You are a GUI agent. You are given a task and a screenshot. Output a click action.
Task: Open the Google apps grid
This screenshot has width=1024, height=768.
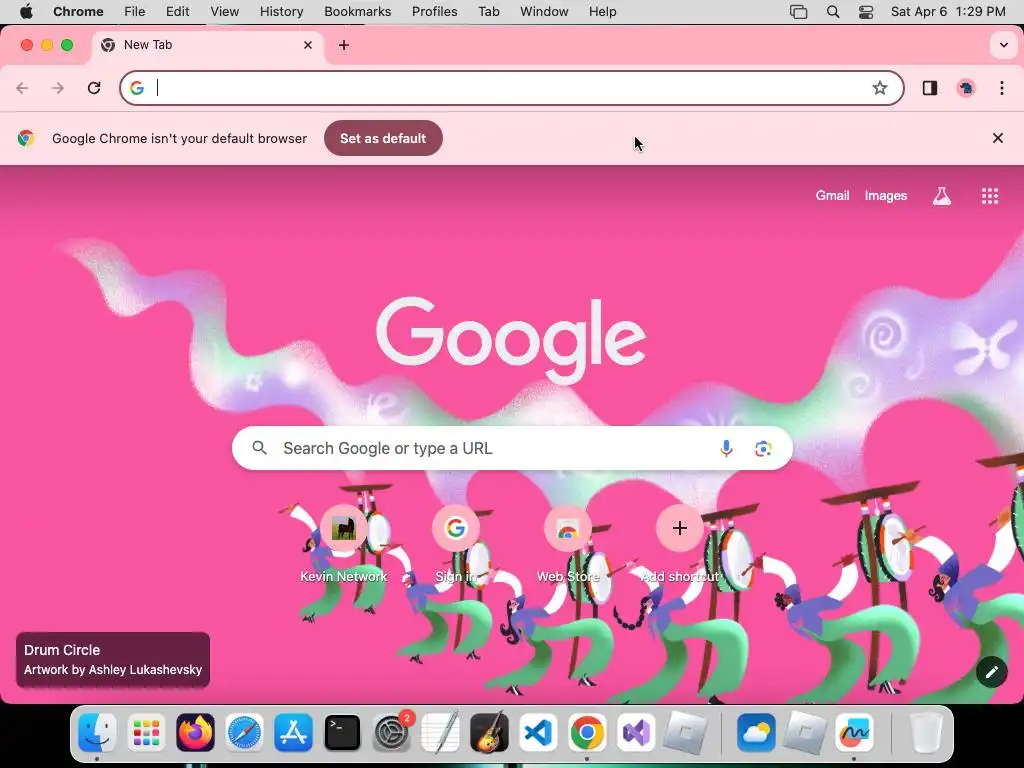coord(990,196)
